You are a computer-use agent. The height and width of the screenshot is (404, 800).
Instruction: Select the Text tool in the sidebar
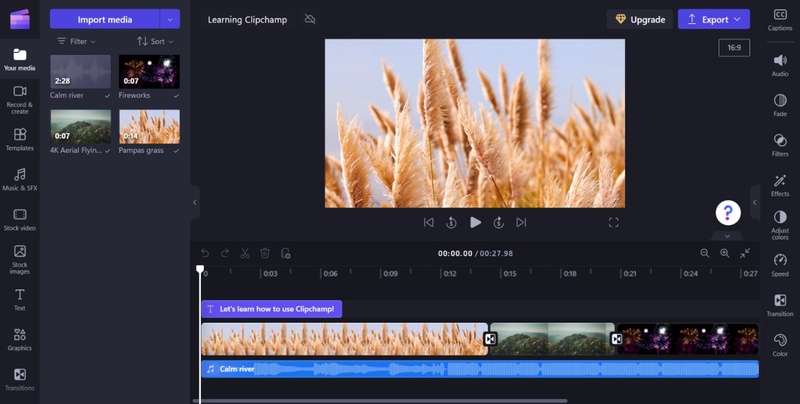[19, 299]
